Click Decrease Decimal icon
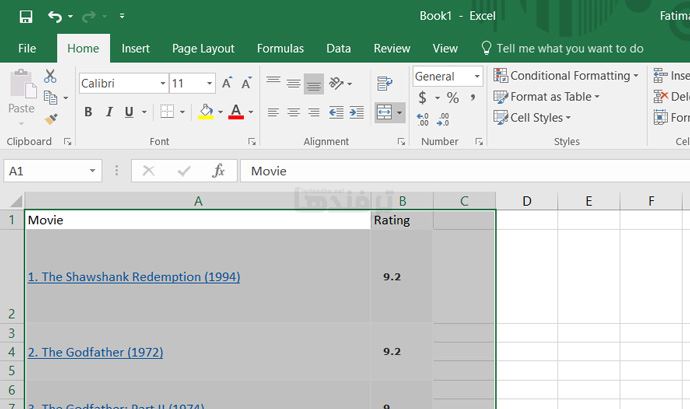This screenshot has height=409, width=690. [x=443, y=119]
